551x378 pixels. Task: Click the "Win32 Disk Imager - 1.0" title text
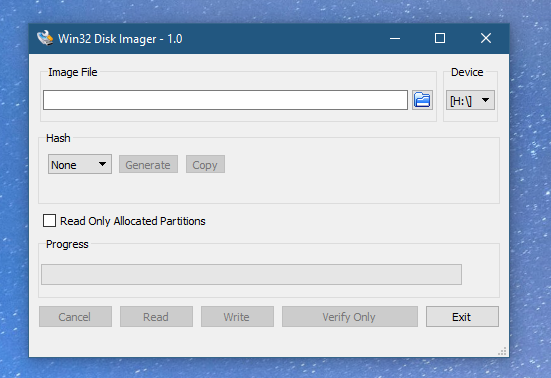pyautogui.click(x=120, y=39)
